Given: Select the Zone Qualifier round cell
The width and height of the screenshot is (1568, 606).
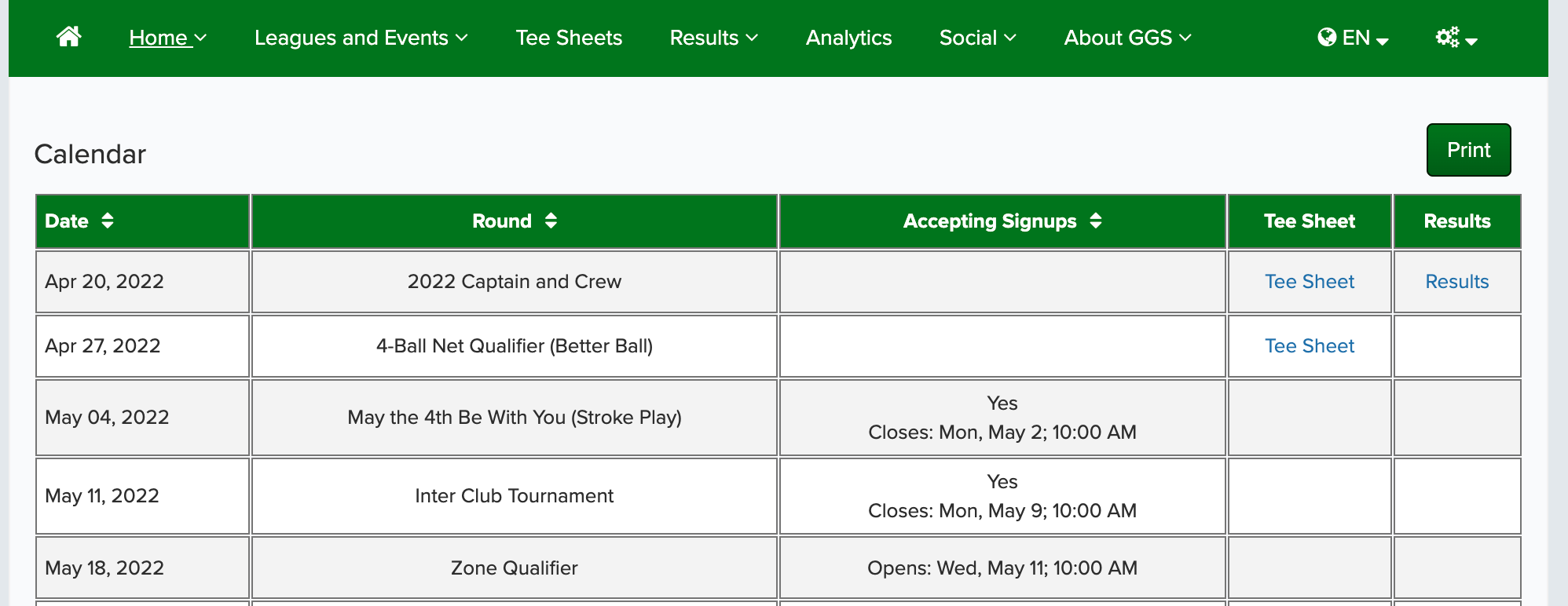Looking at the screenshot, I should [515, 568].
